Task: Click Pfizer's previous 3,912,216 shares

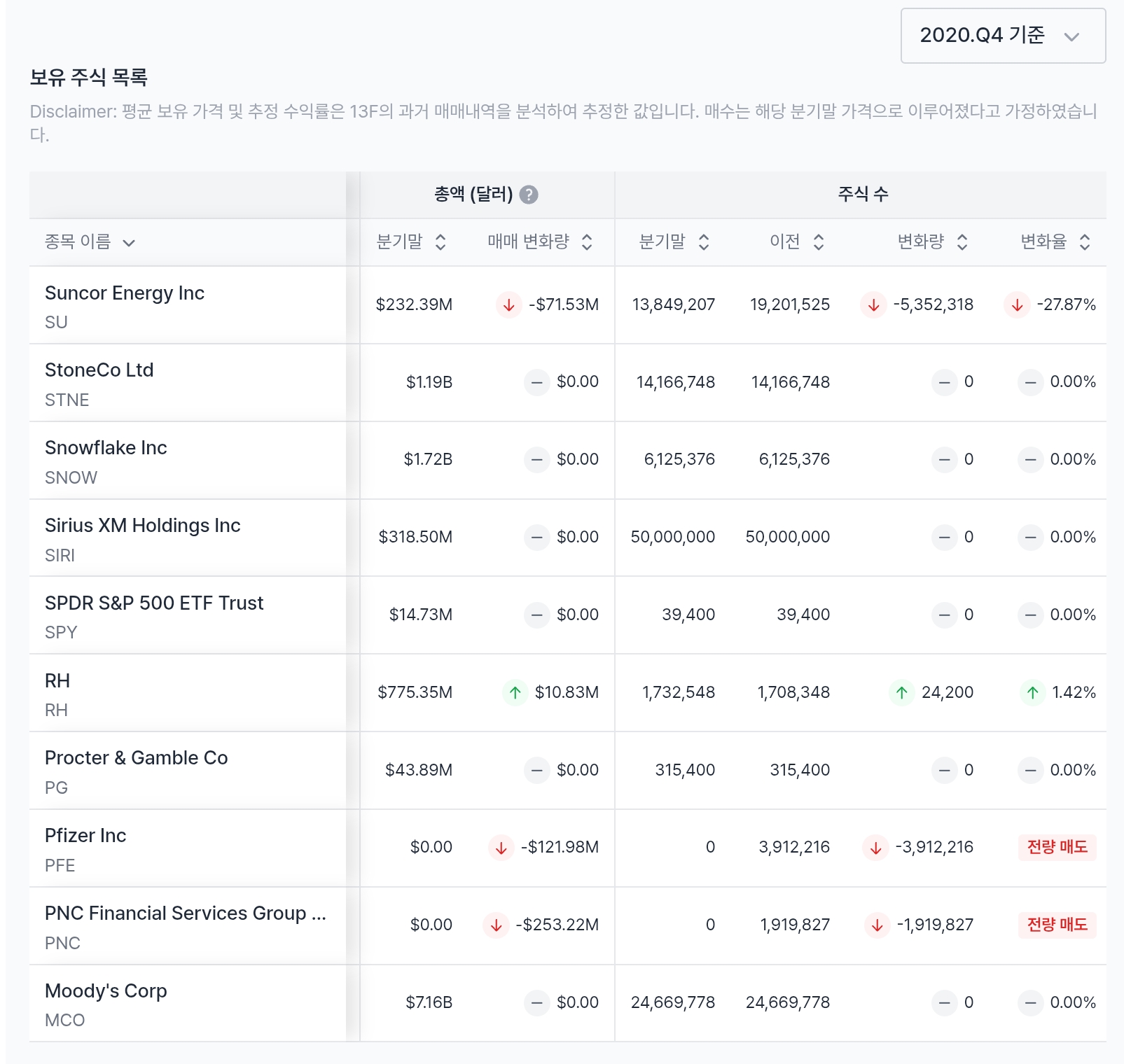Action: click(x=794, y=848)
